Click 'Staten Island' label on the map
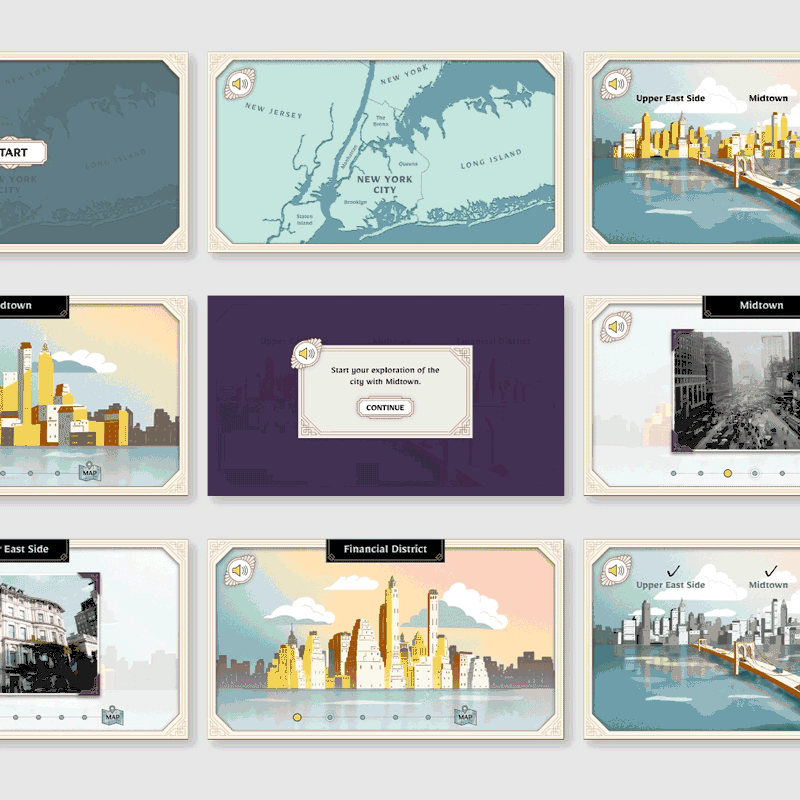This screenshot has width=800, height=800. (305, 219)
